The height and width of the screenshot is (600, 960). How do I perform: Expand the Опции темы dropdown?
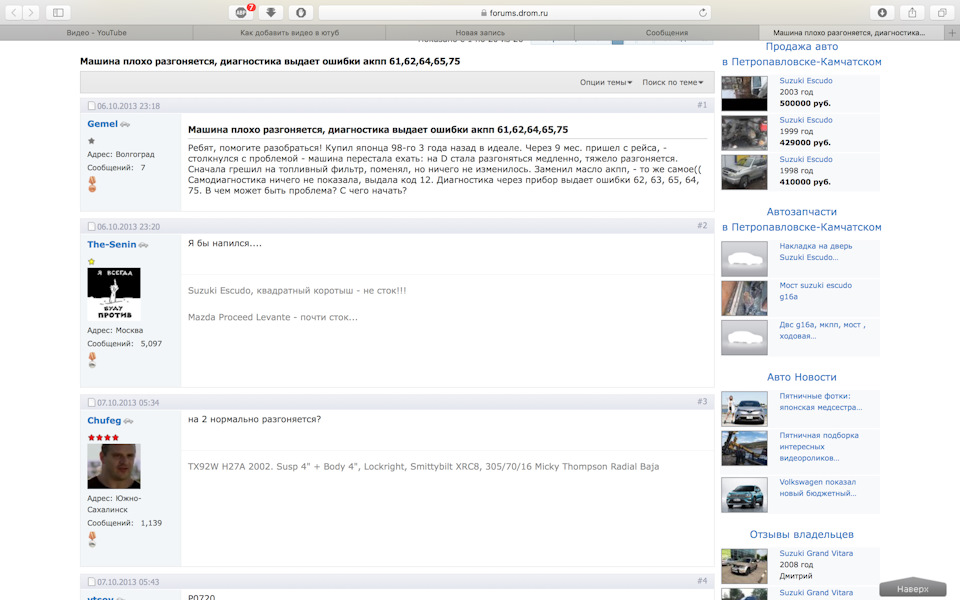click(x=606, y=82)
